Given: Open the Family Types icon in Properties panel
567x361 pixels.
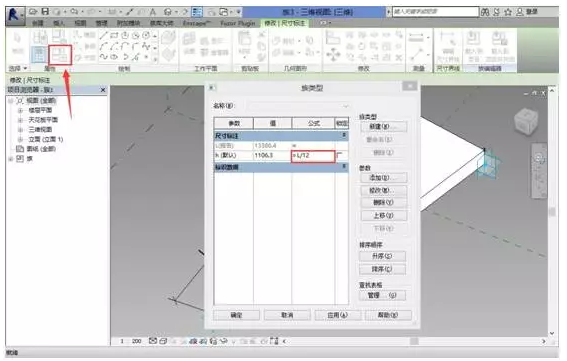Looking at the screenshot, I should 60,55.
